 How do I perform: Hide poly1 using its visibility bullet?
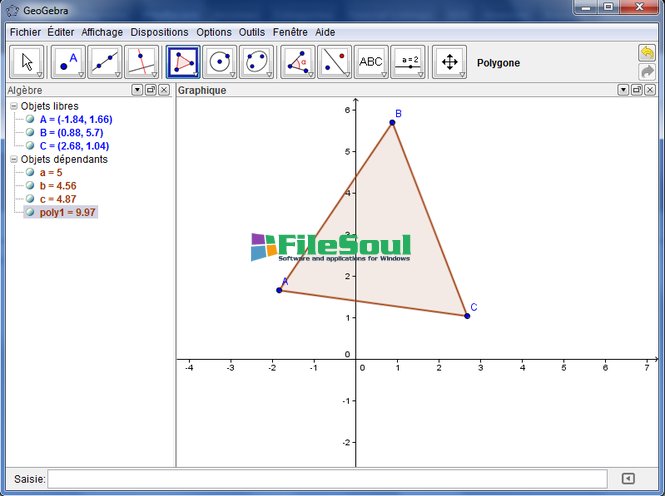pos(30,212)
